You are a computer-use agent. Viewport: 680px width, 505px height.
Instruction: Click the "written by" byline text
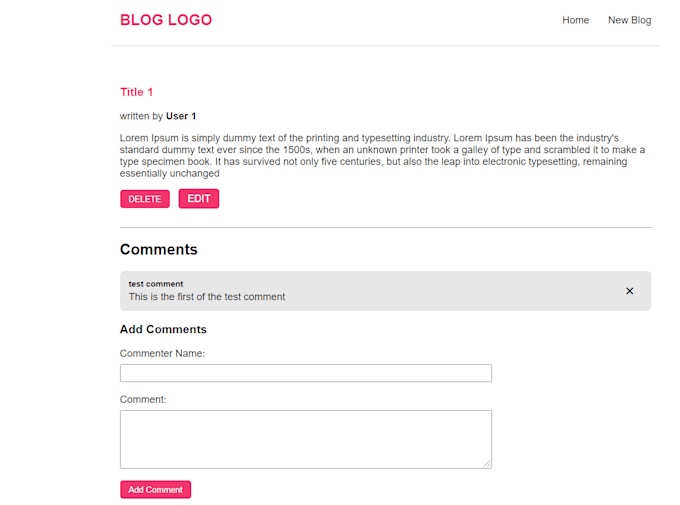[x=141, y=116]
